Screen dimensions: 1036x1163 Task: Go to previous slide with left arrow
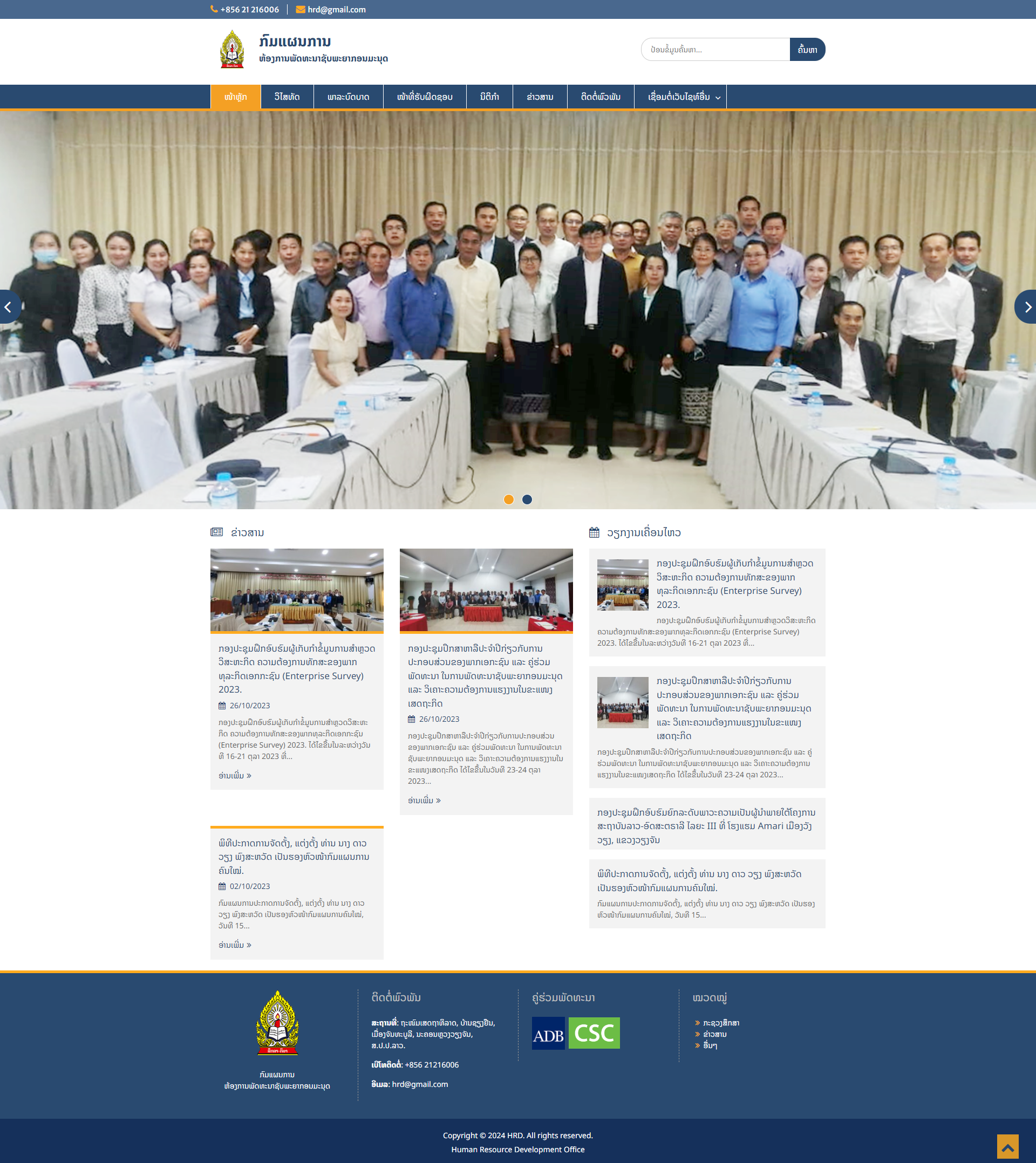pyautogui.click(x=9, y=307)
